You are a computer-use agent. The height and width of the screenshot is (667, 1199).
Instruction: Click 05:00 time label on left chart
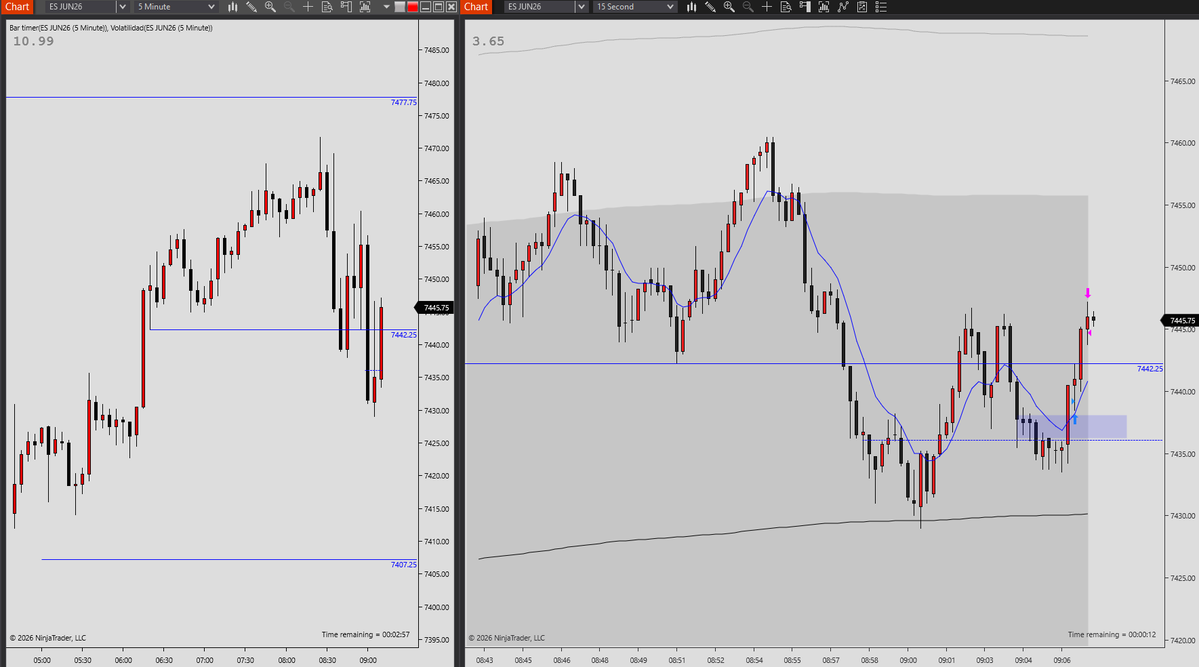tap(42, 660)
